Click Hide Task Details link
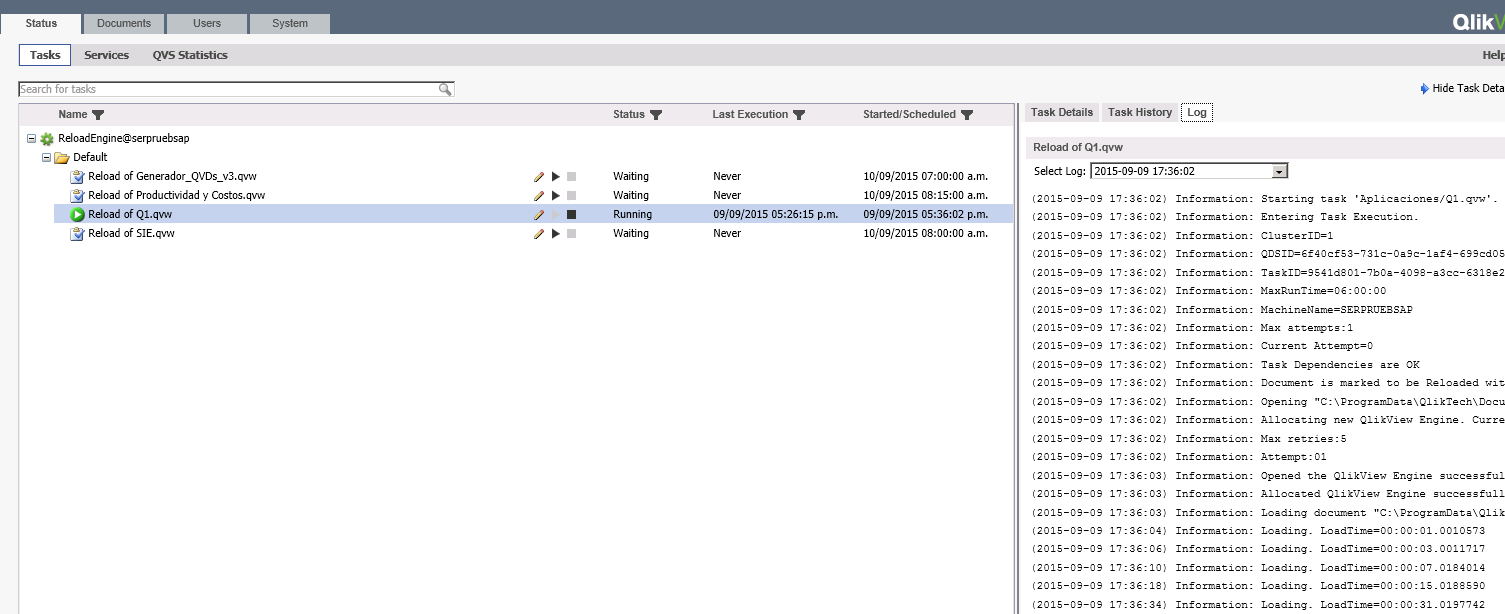Screen dimensions: 1505x614 point(1466,89)
